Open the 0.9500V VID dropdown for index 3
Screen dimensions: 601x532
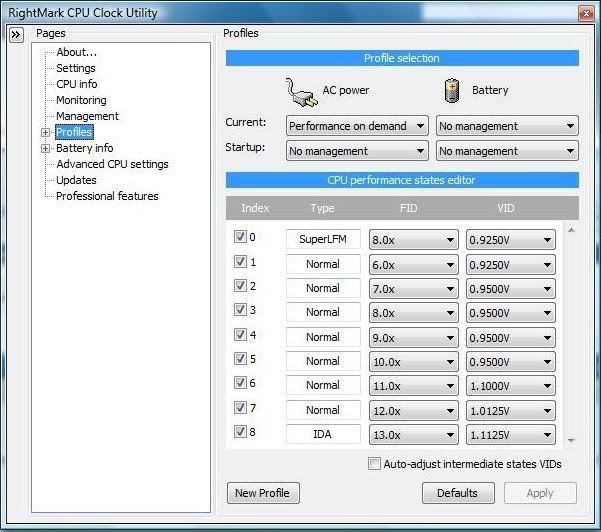511,313
